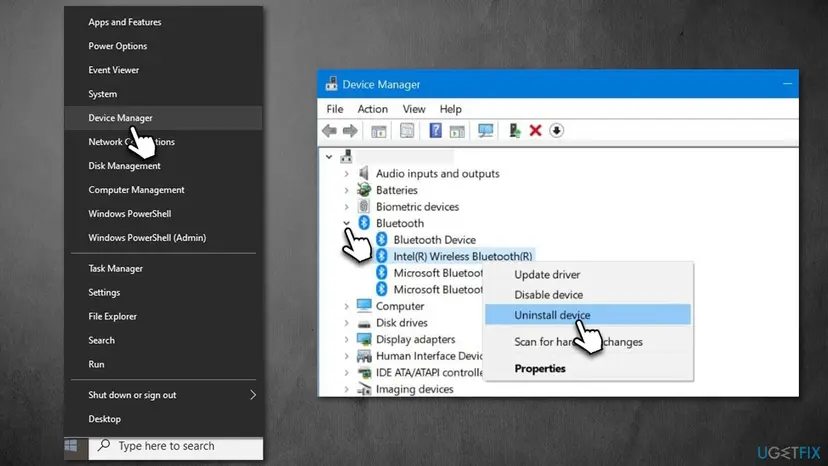The image size is (828, 466).
Task: Collapse the root computer node
Action: coord(329,157)
